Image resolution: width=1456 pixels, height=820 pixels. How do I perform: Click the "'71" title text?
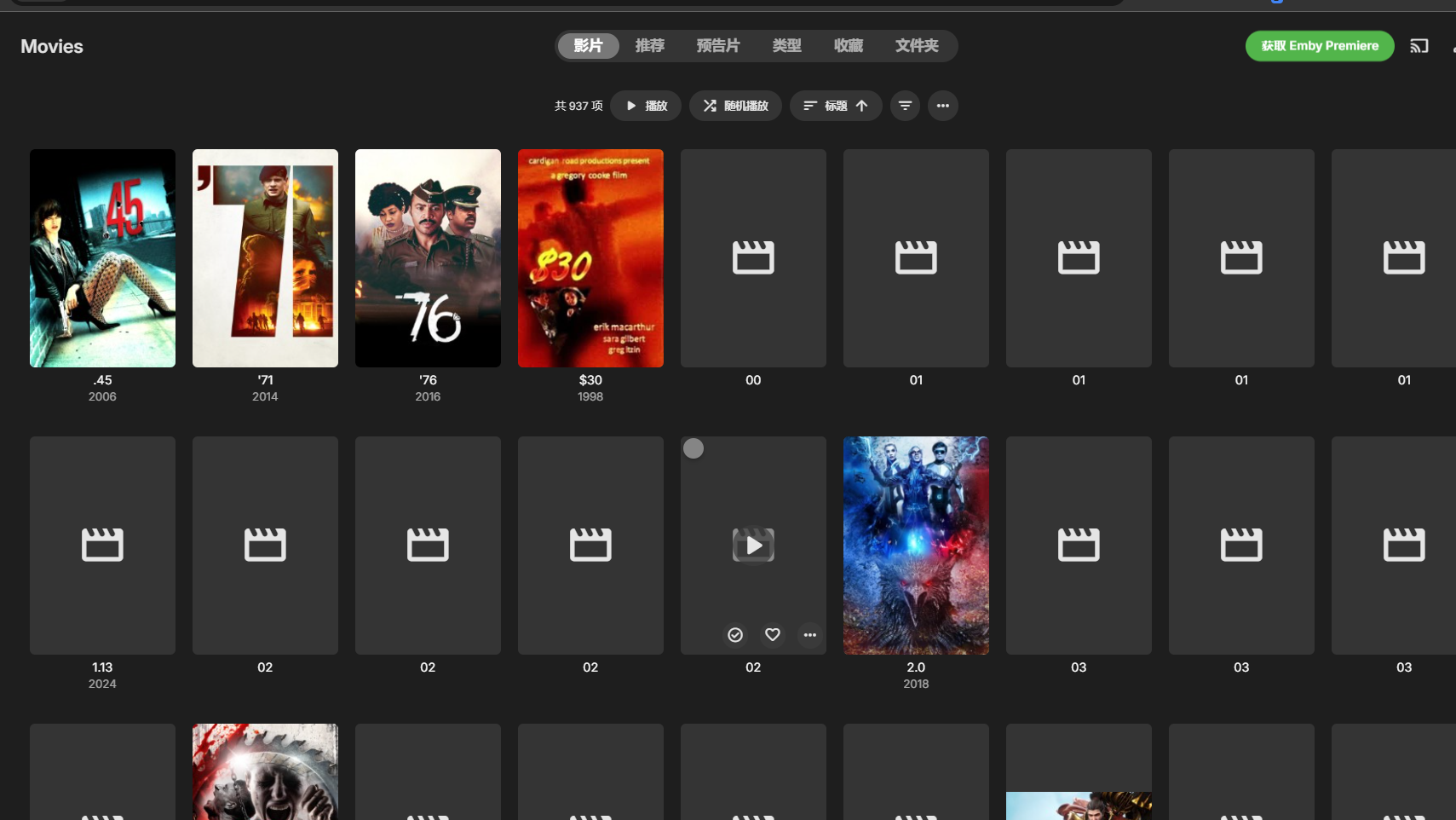point(265,380)
